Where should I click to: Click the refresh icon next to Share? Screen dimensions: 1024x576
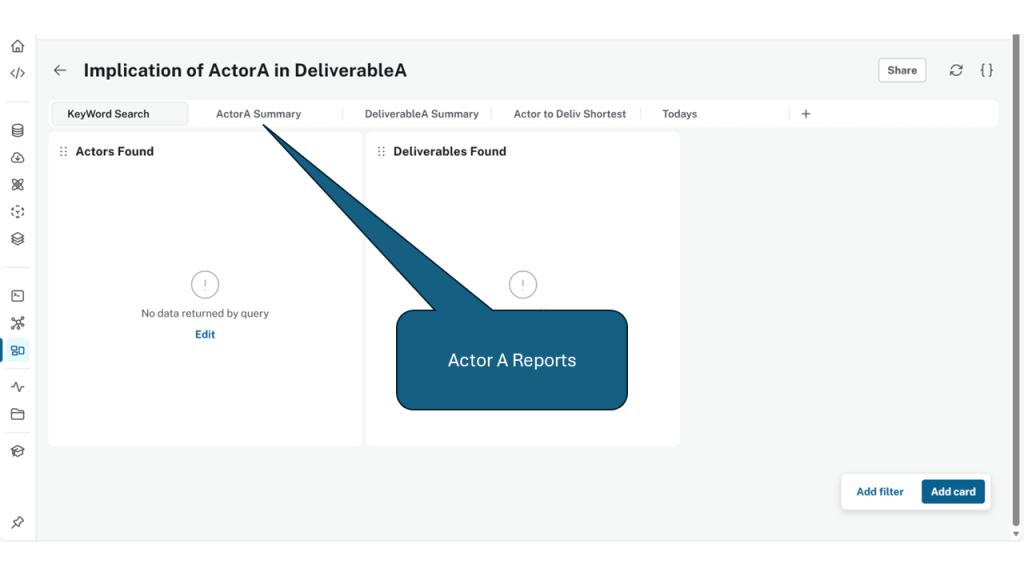(x=956, y=70)
